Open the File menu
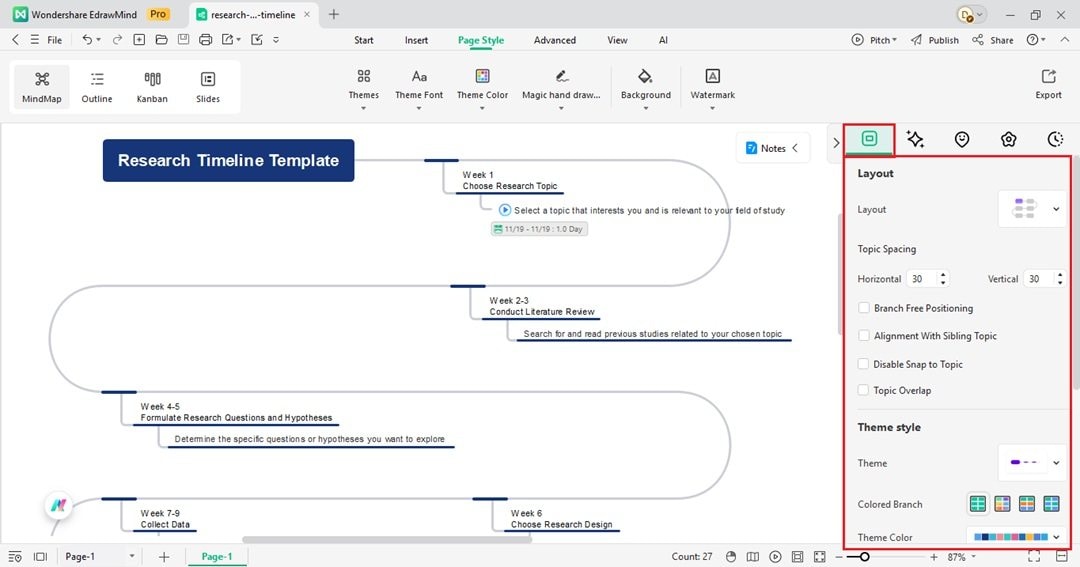Viewport: 1080px width, 567px height. (x=54, y=40)
